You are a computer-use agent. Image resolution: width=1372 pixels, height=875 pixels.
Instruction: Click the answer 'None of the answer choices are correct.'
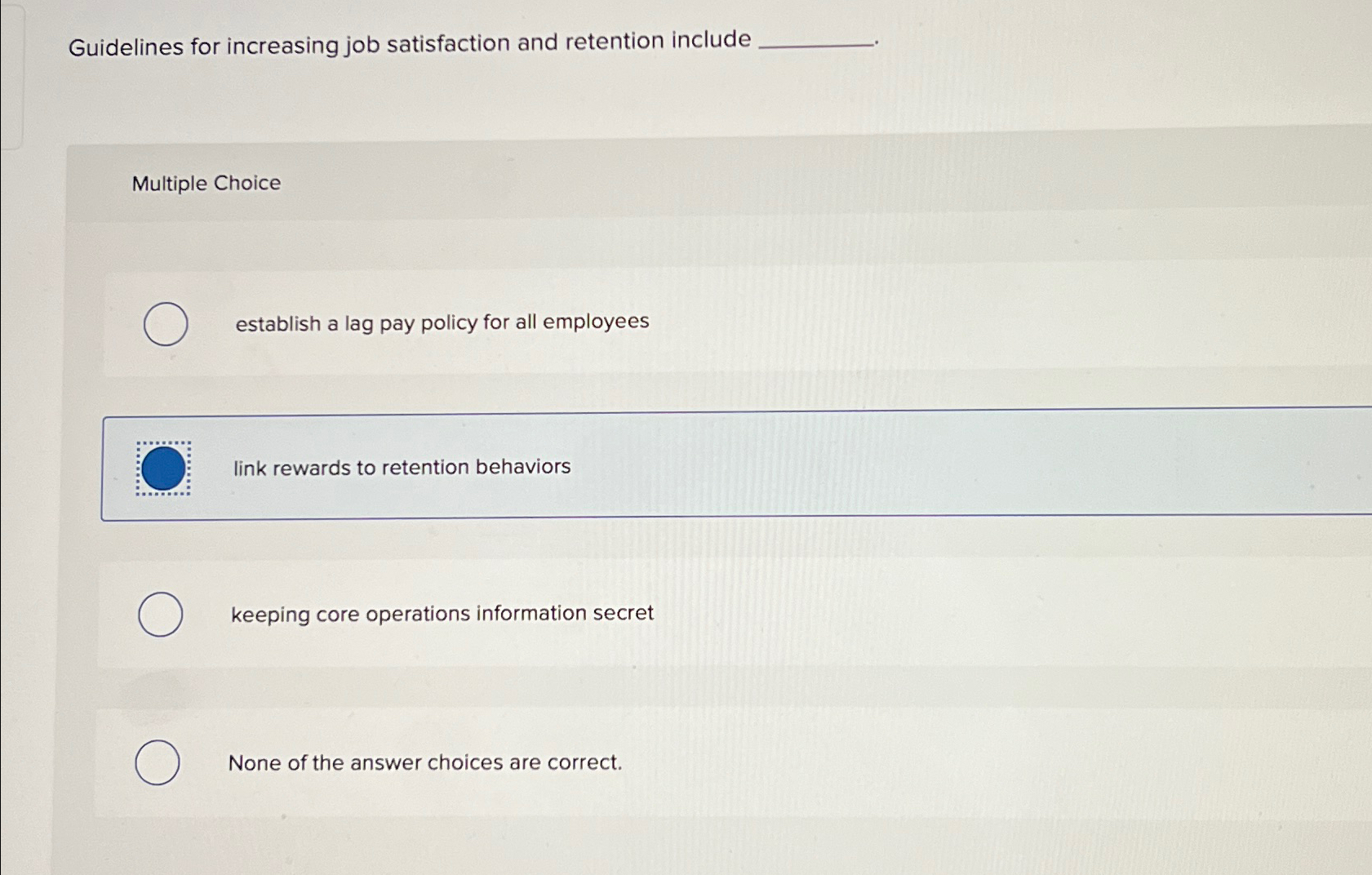coord(425,762)
